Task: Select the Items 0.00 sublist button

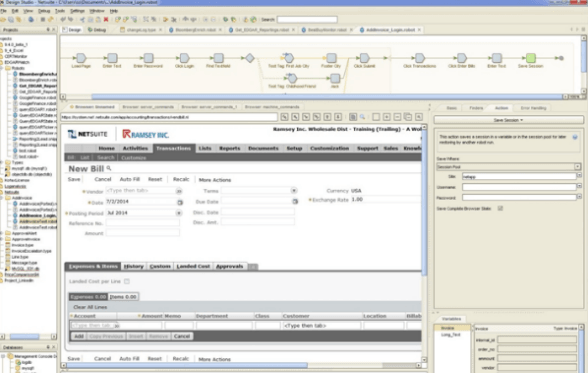Action: 123,297
